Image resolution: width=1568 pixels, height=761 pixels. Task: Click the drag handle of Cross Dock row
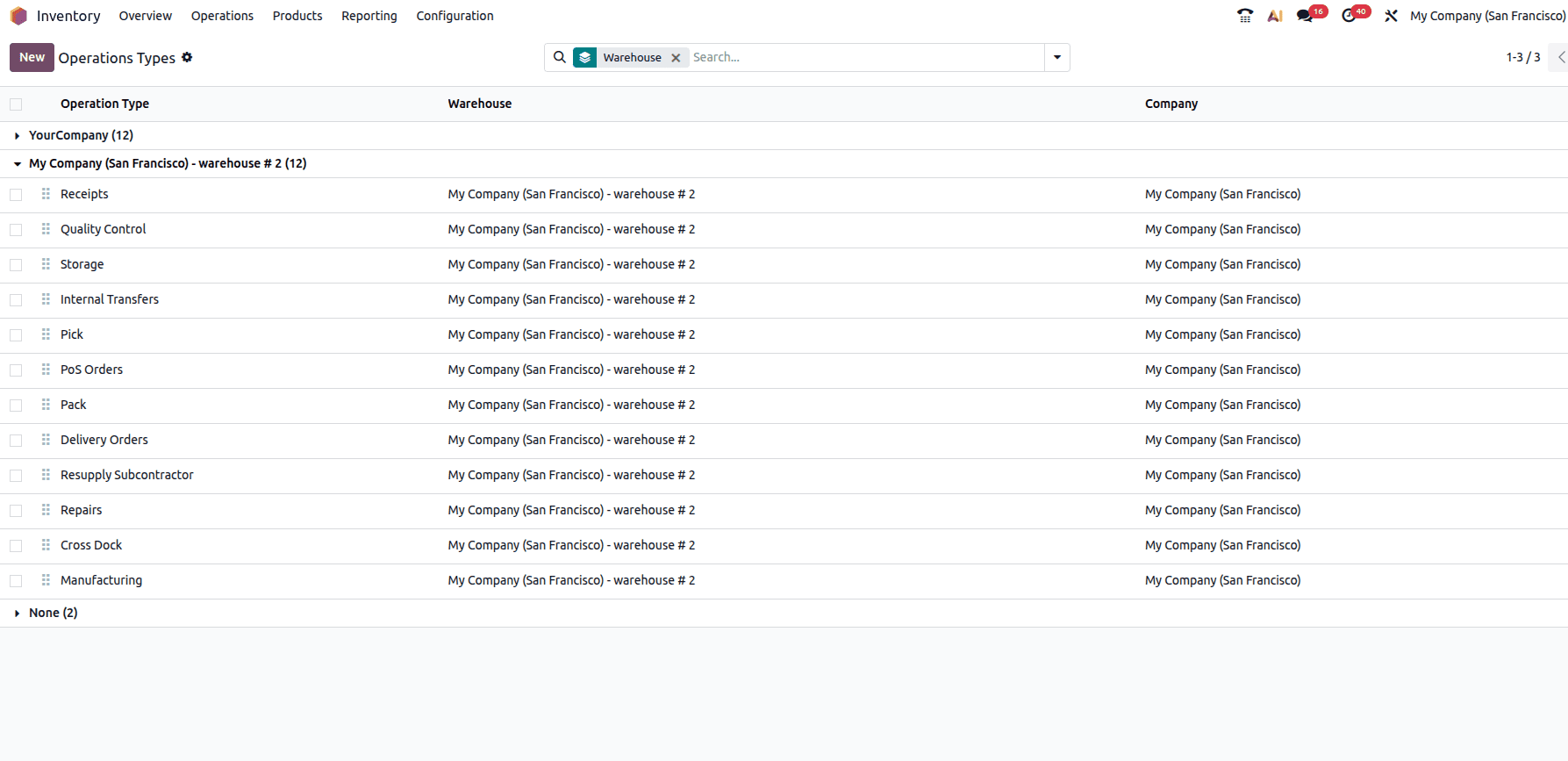tap(46, 545)
